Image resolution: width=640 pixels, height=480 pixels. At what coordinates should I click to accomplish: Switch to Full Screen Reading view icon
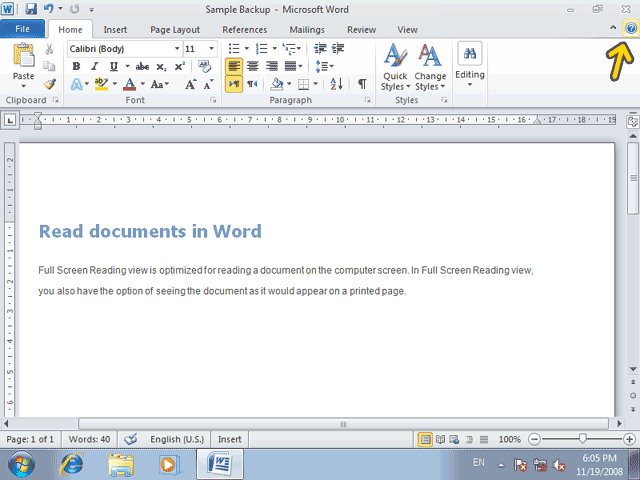coord(440,439)
